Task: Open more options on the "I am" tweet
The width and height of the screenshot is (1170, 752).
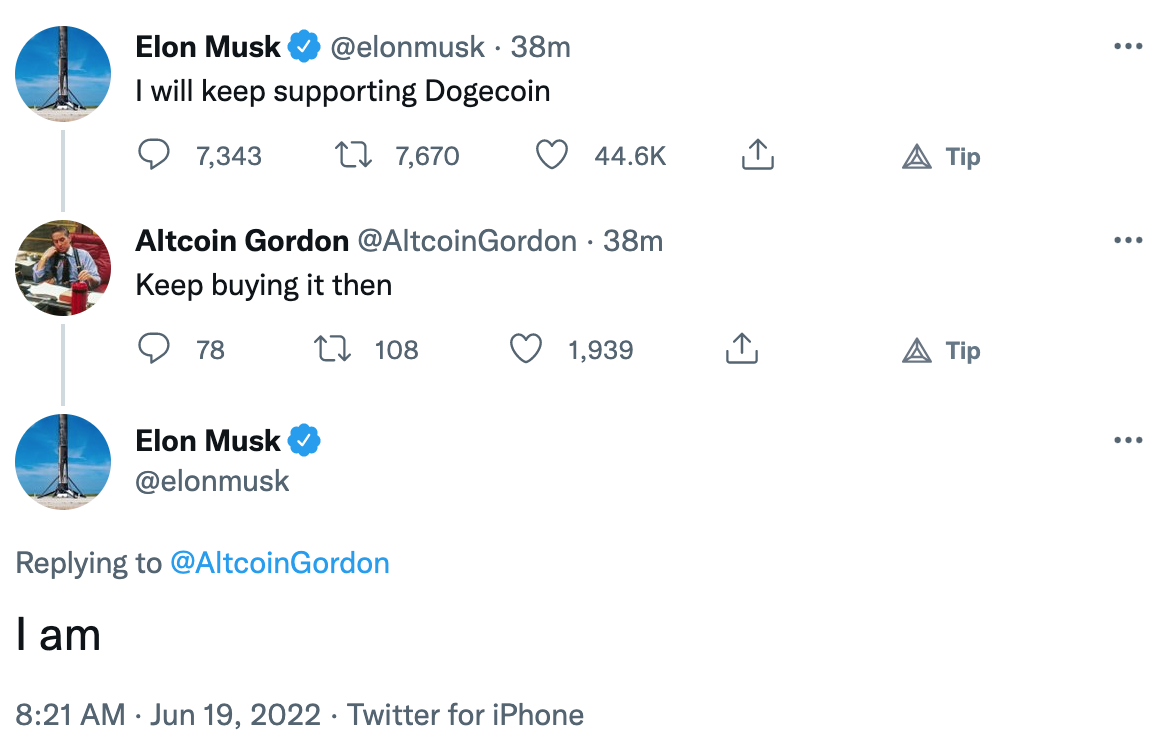Action: (x=1127, y=441)
